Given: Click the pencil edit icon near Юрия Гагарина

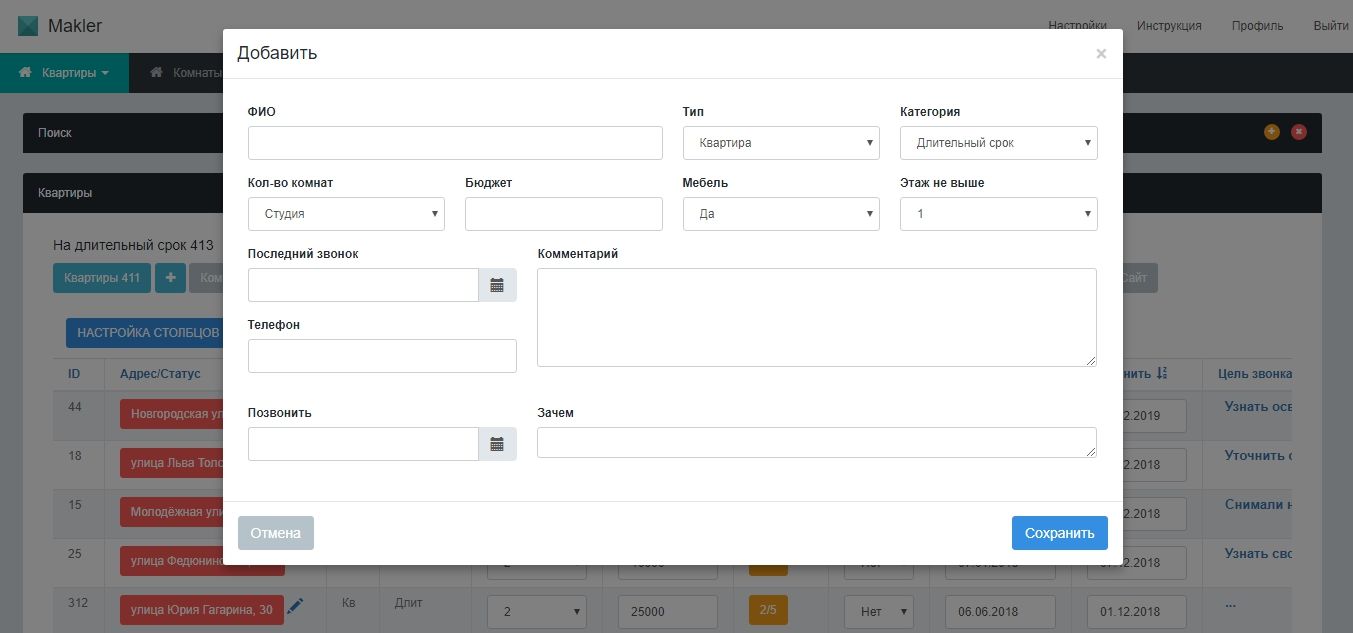Looking at the screenshot, I should (x=294, y=606).
